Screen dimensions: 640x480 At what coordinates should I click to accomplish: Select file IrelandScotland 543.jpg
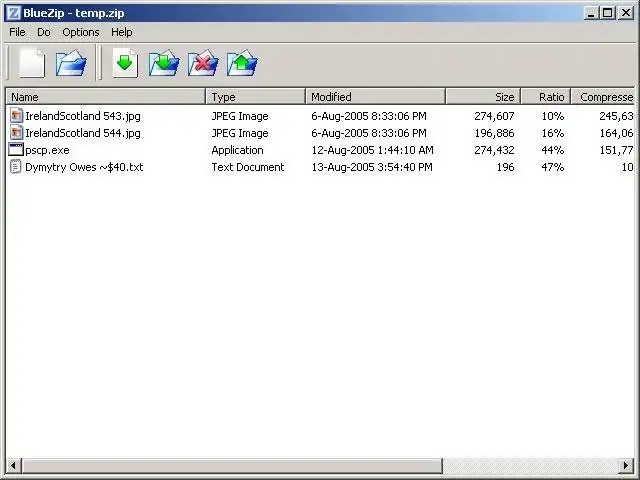click(83, 116)
